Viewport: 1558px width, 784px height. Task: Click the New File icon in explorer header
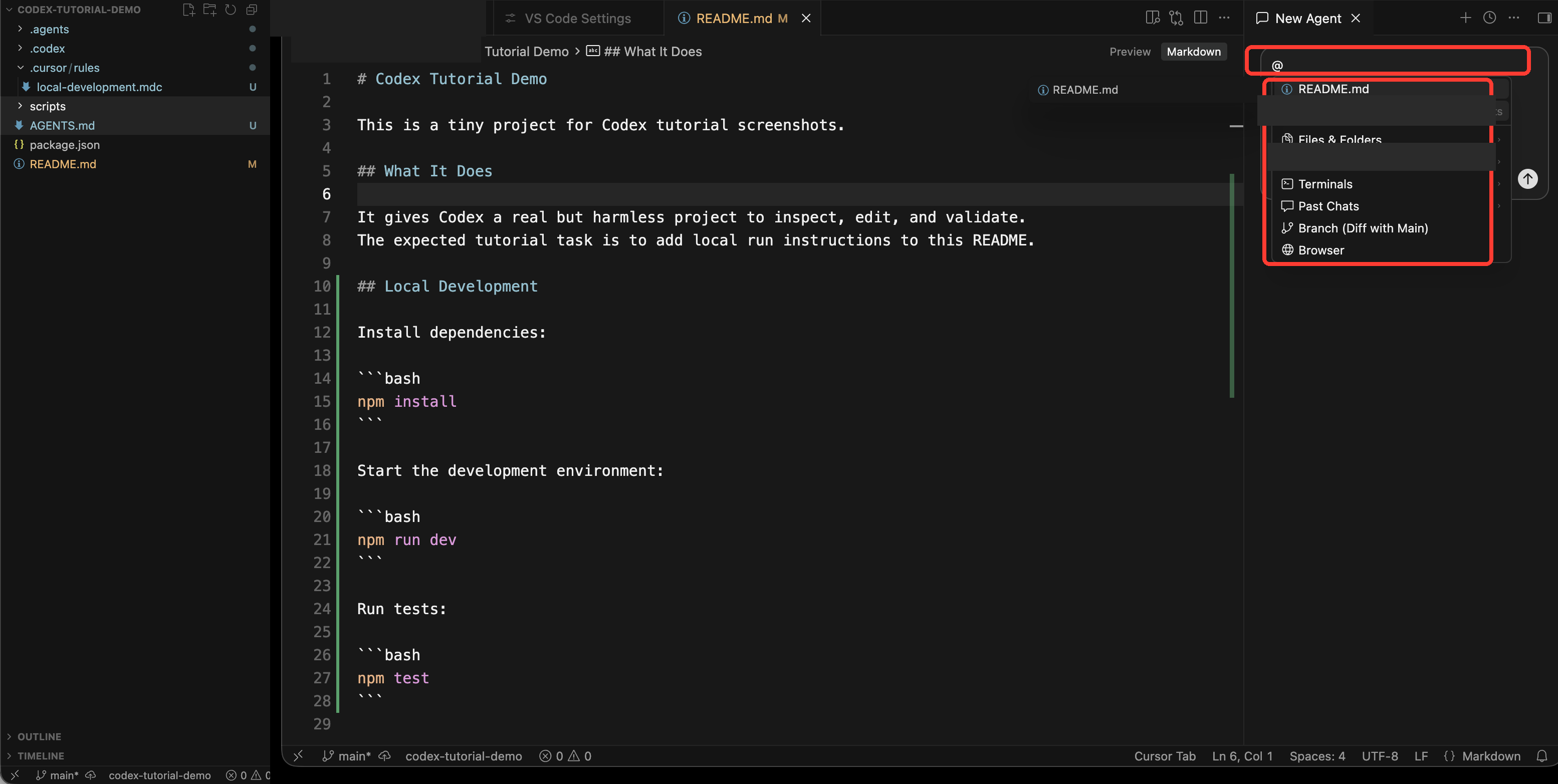[189, 10]
